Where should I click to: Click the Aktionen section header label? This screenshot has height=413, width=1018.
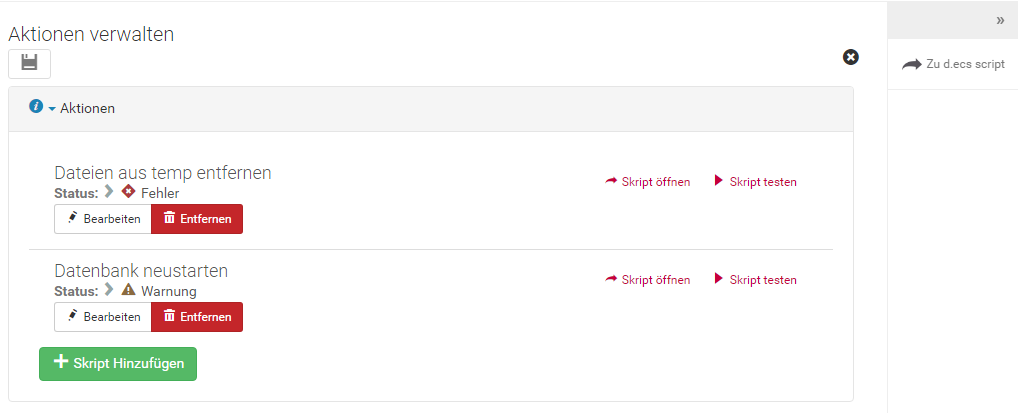(88, 108)
